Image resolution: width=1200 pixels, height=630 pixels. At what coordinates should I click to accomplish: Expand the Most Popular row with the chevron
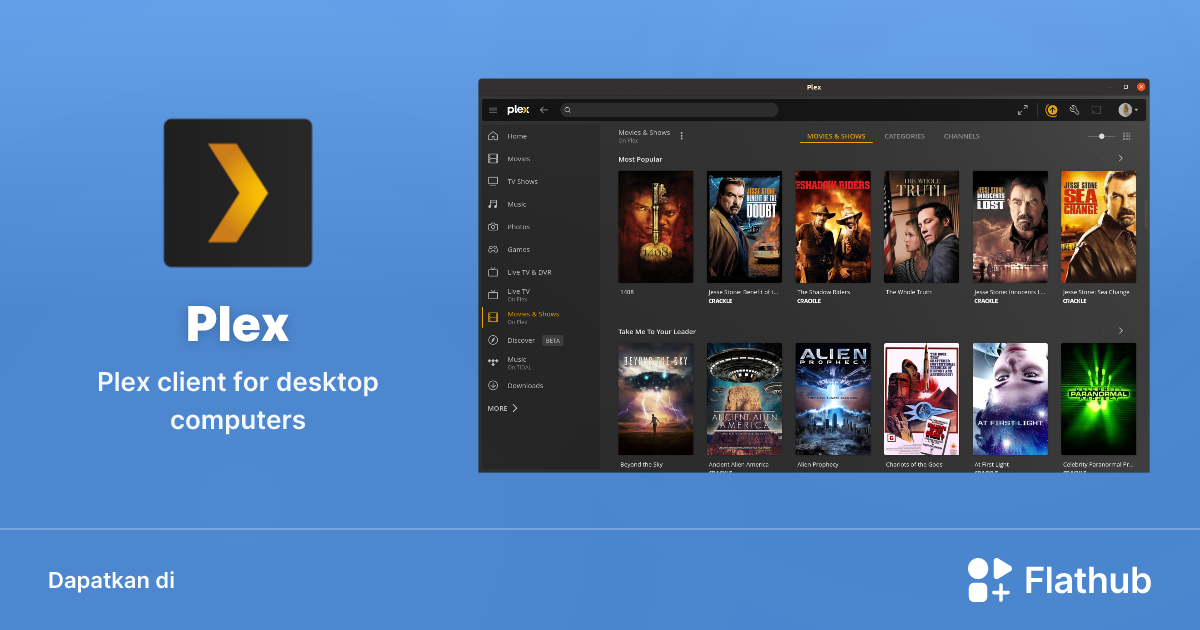pos(1119,158)
